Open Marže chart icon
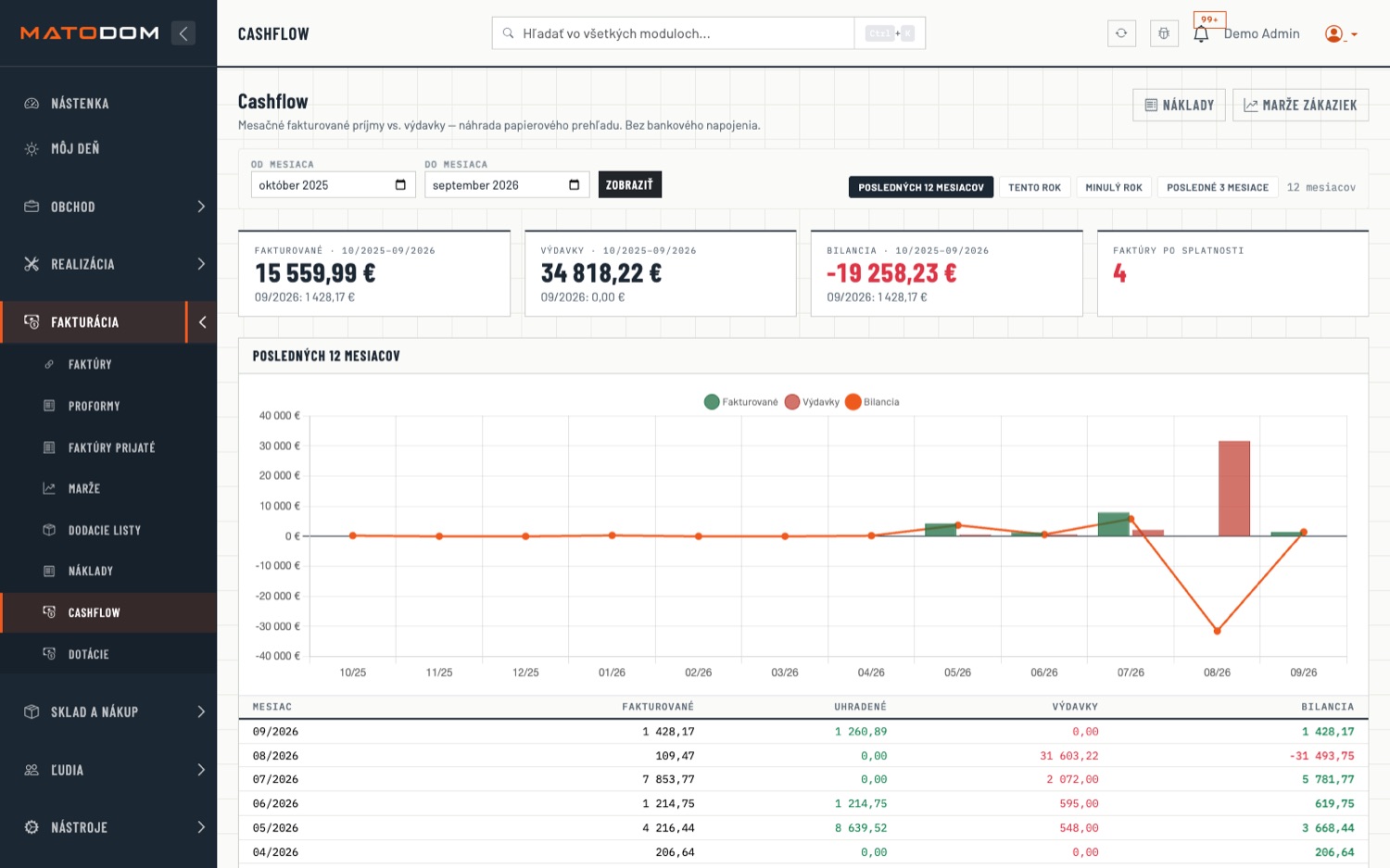 [x=49, y=488]
